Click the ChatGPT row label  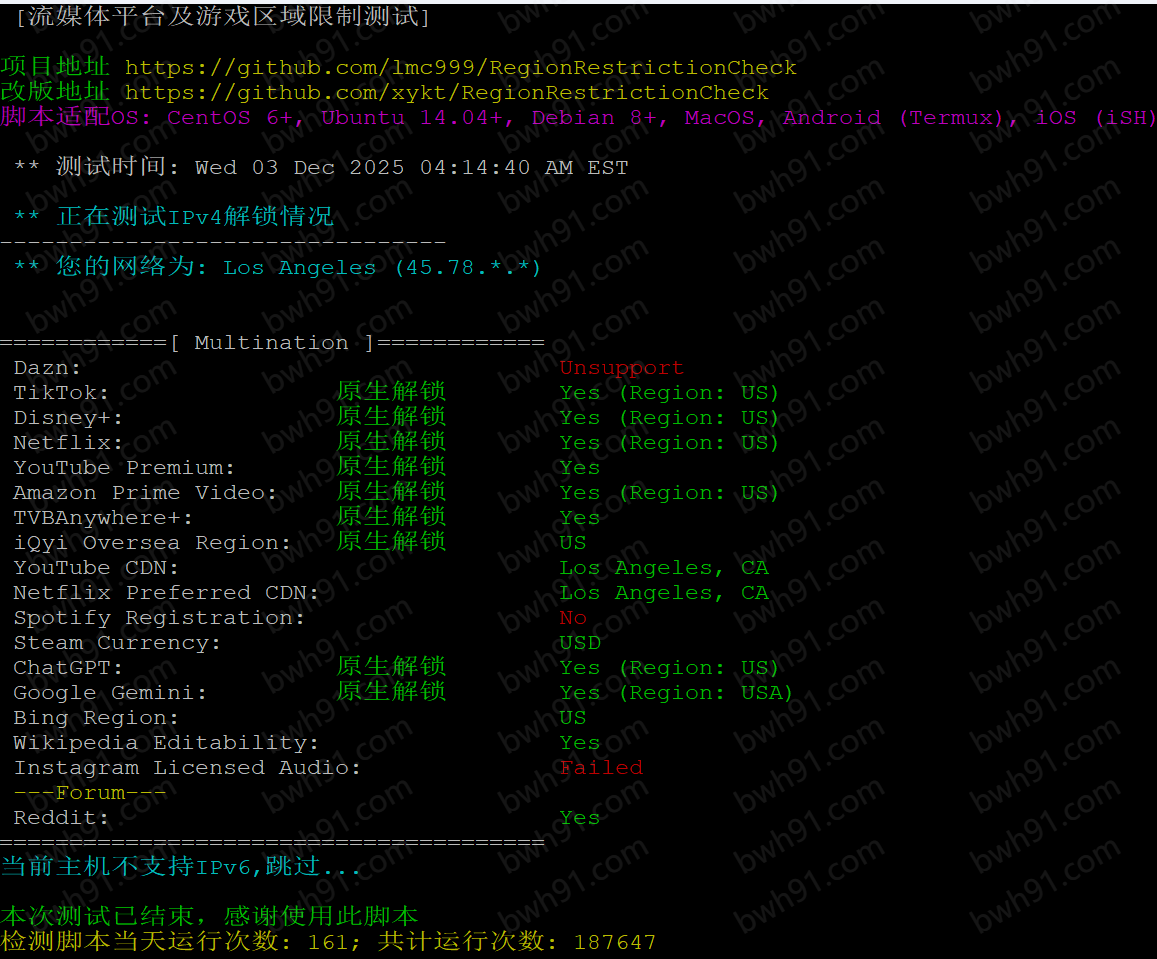(68, 668)
